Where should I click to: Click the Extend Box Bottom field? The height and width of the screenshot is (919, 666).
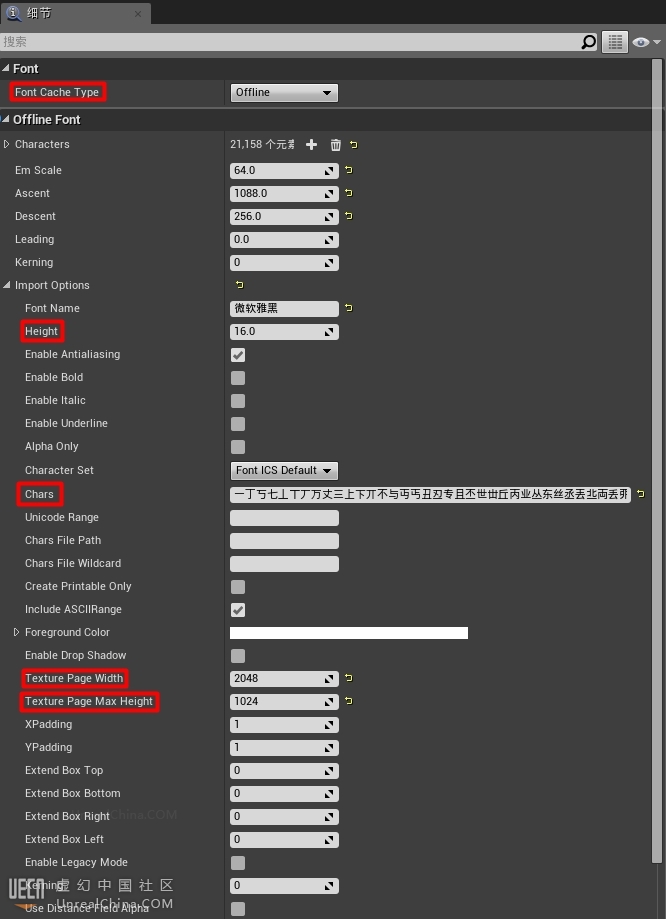tap(284, 794)
